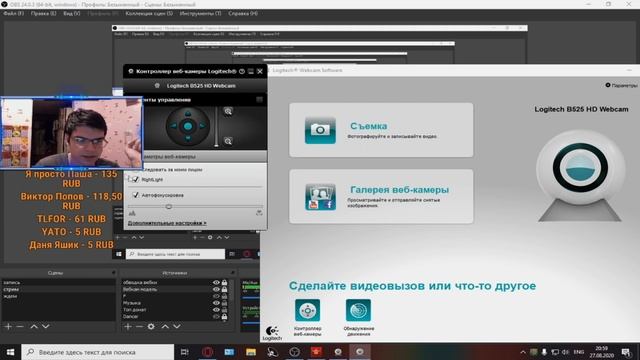Toggle visibility of обводка вебки source
640x360 pixels.
(x=216, y=282)
